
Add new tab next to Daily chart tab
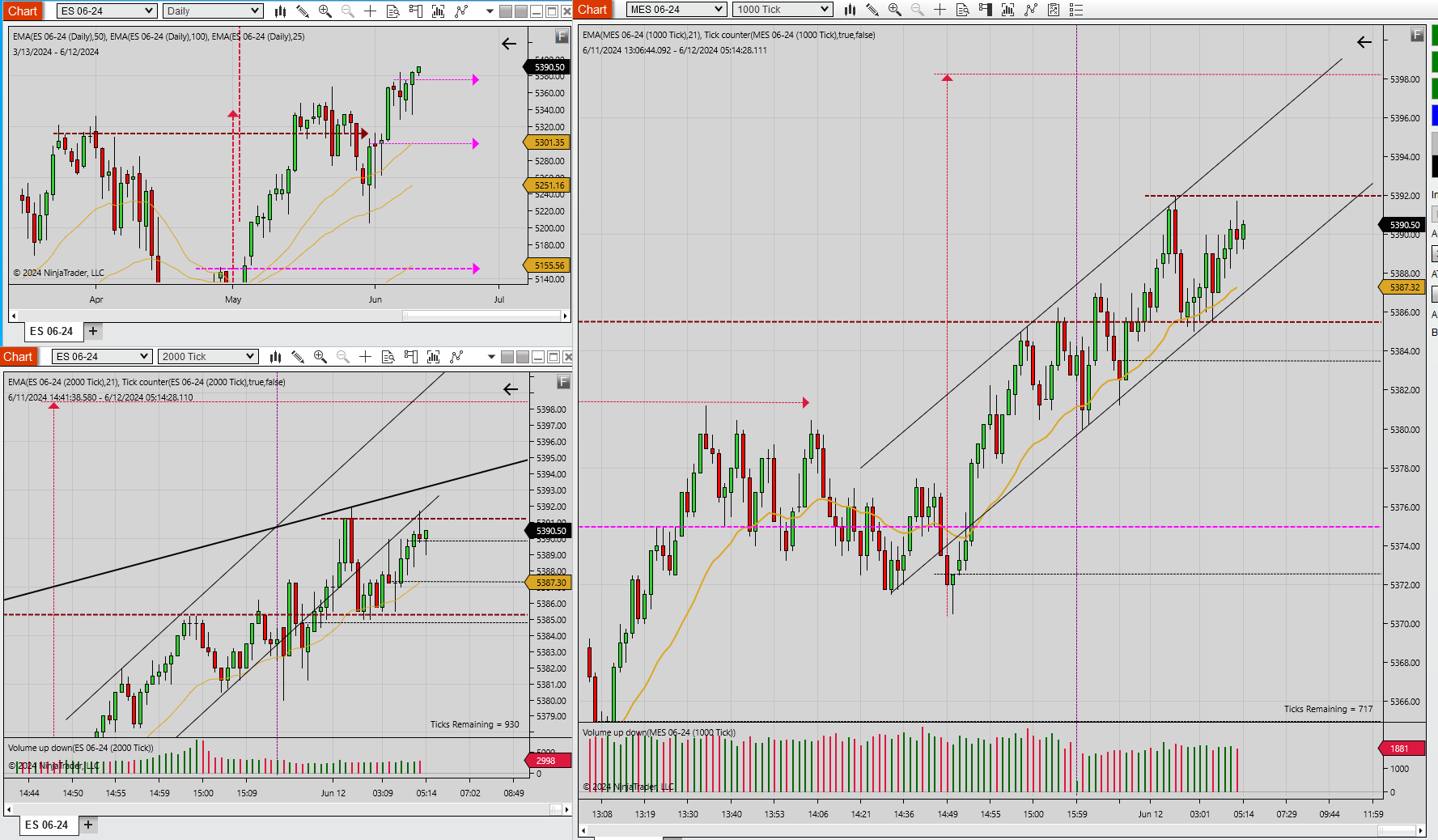pyautogui.click(x=93, y=331)
